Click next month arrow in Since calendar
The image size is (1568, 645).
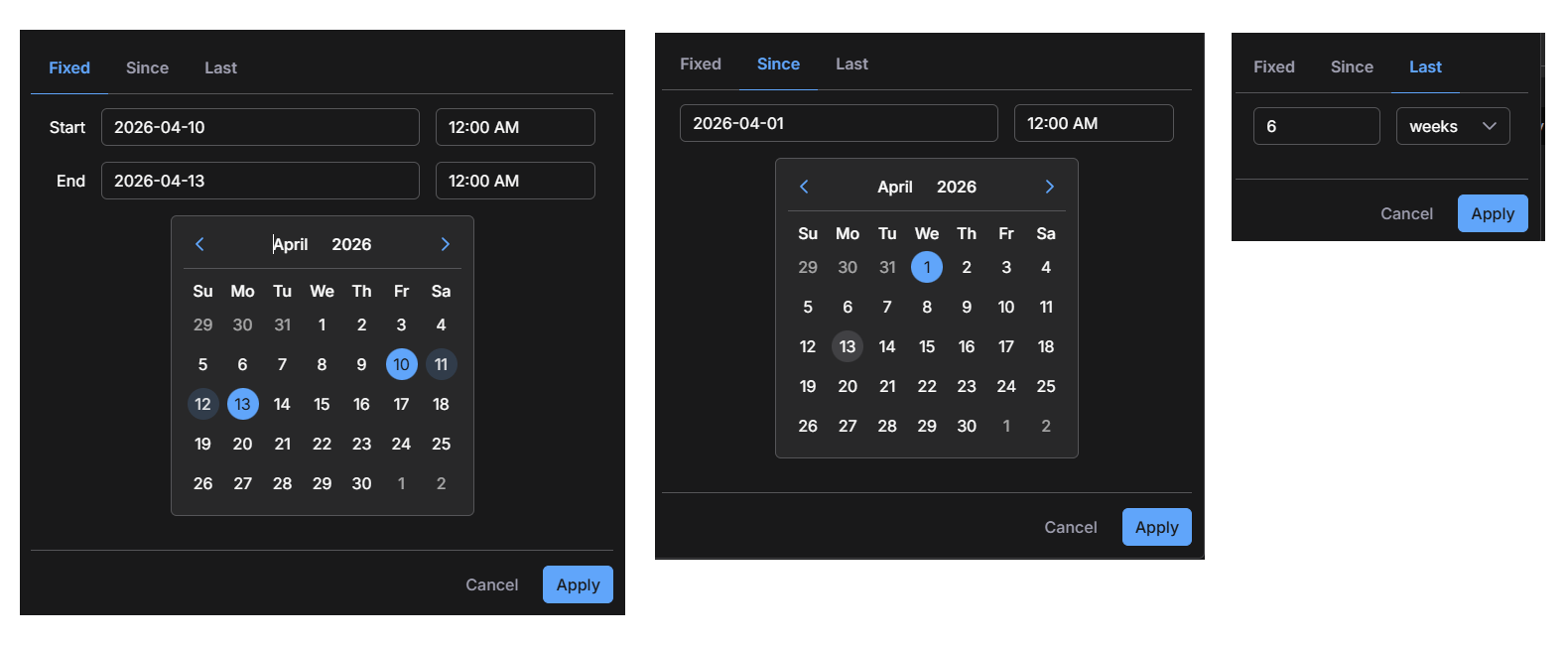(x=1049, y=187)
